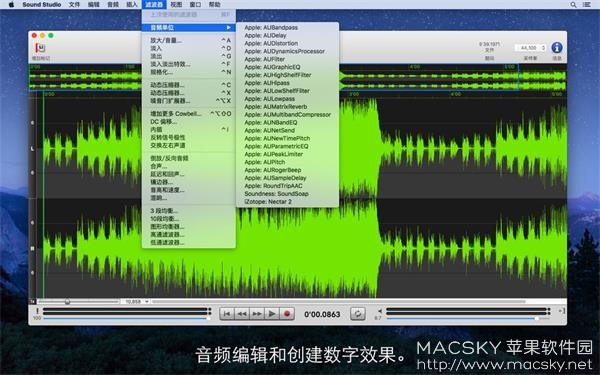
Task: Click the fast-forward transport button
Action: click(x=257, y=314)
